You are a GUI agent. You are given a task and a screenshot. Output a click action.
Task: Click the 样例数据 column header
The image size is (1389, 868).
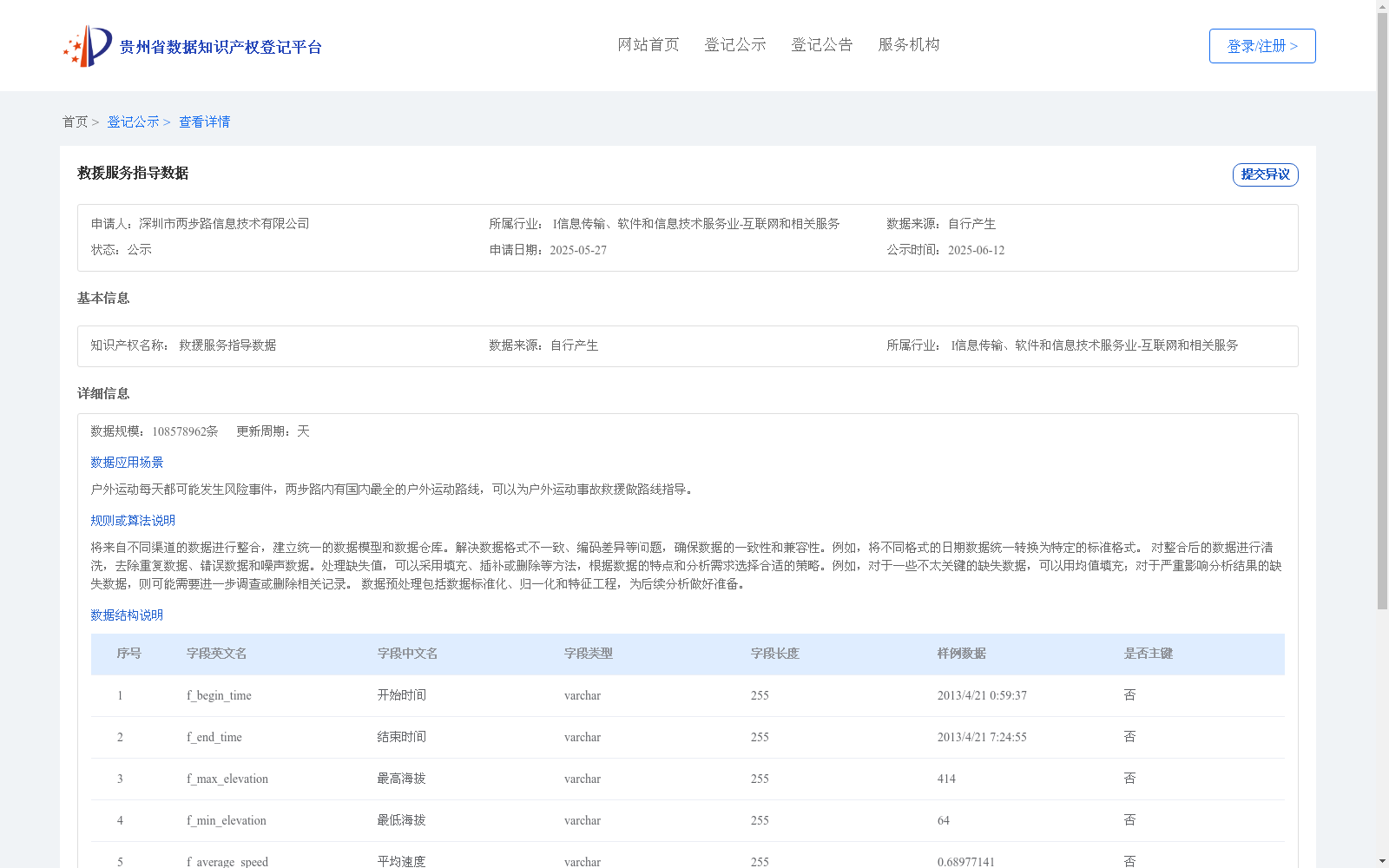[x=961, y=654]
